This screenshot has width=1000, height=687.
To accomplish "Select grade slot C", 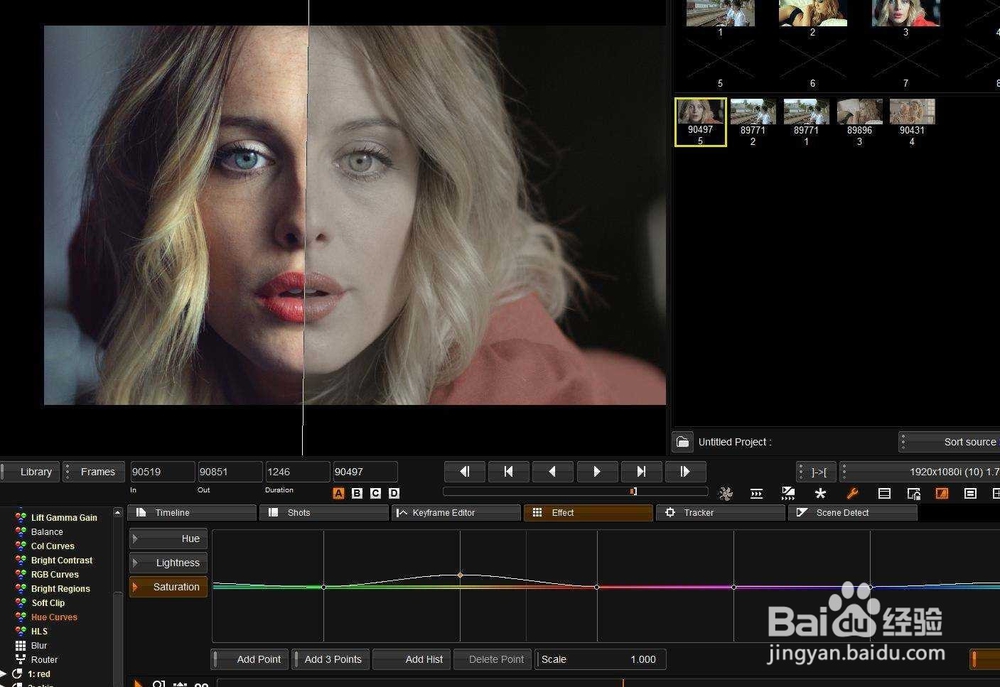I will click(376, 493).
